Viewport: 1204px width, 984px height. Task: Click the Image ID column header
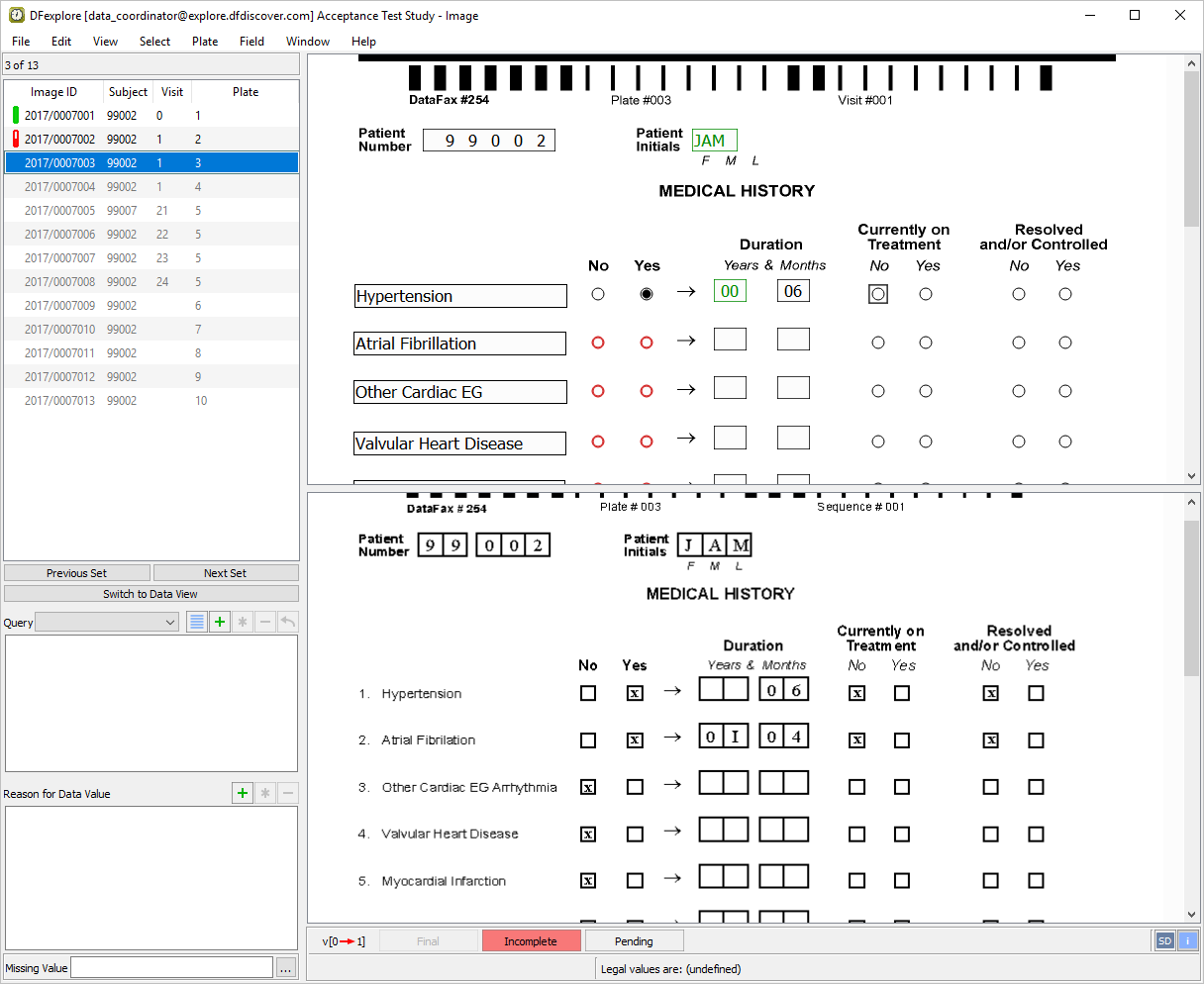pos(53,92)
